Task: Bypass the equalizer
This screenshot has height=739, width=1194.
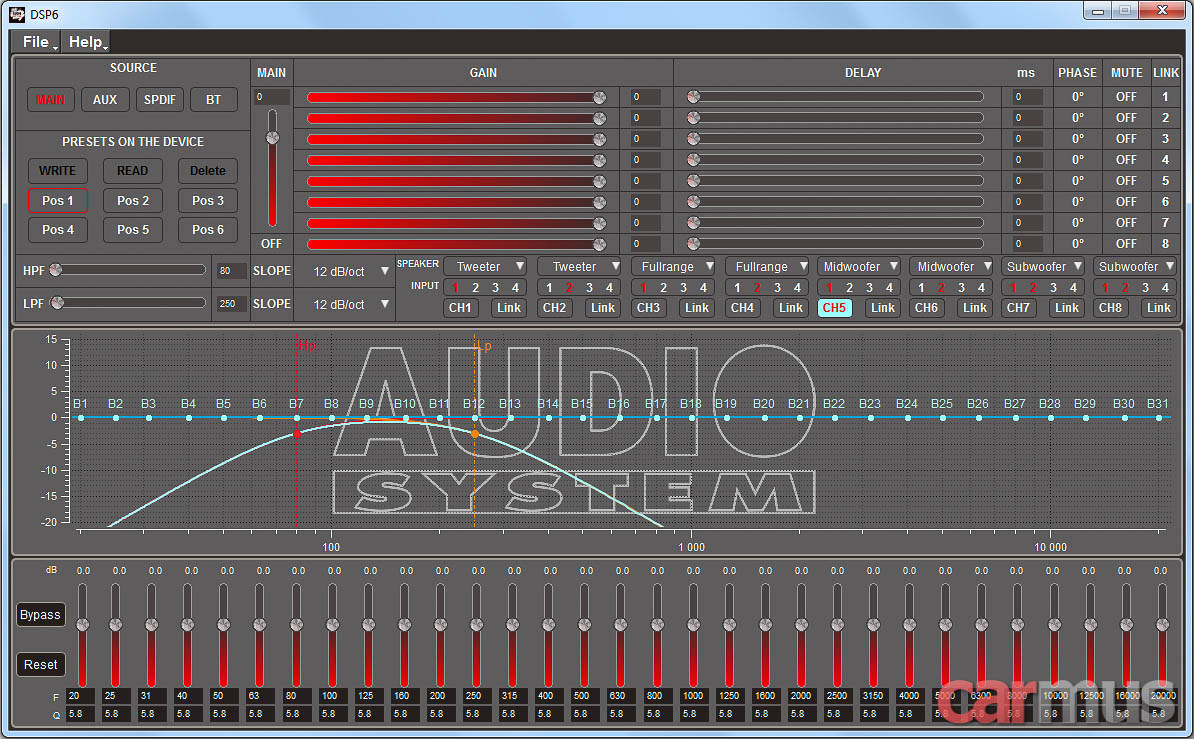Action: (x=40, y=615)
